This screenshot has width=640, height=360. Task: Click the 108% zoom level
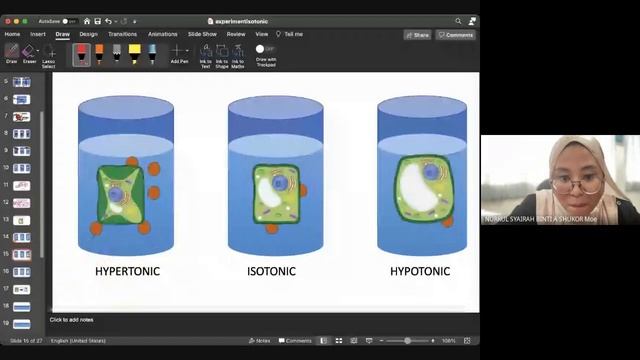click(x=449, y=340)
